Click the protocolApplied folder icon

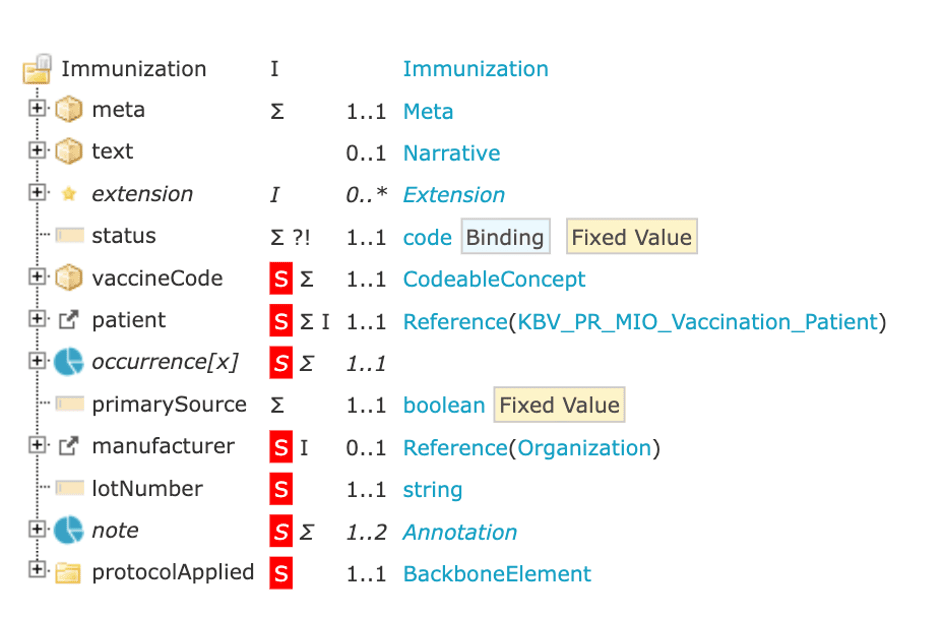click(68, 573)
